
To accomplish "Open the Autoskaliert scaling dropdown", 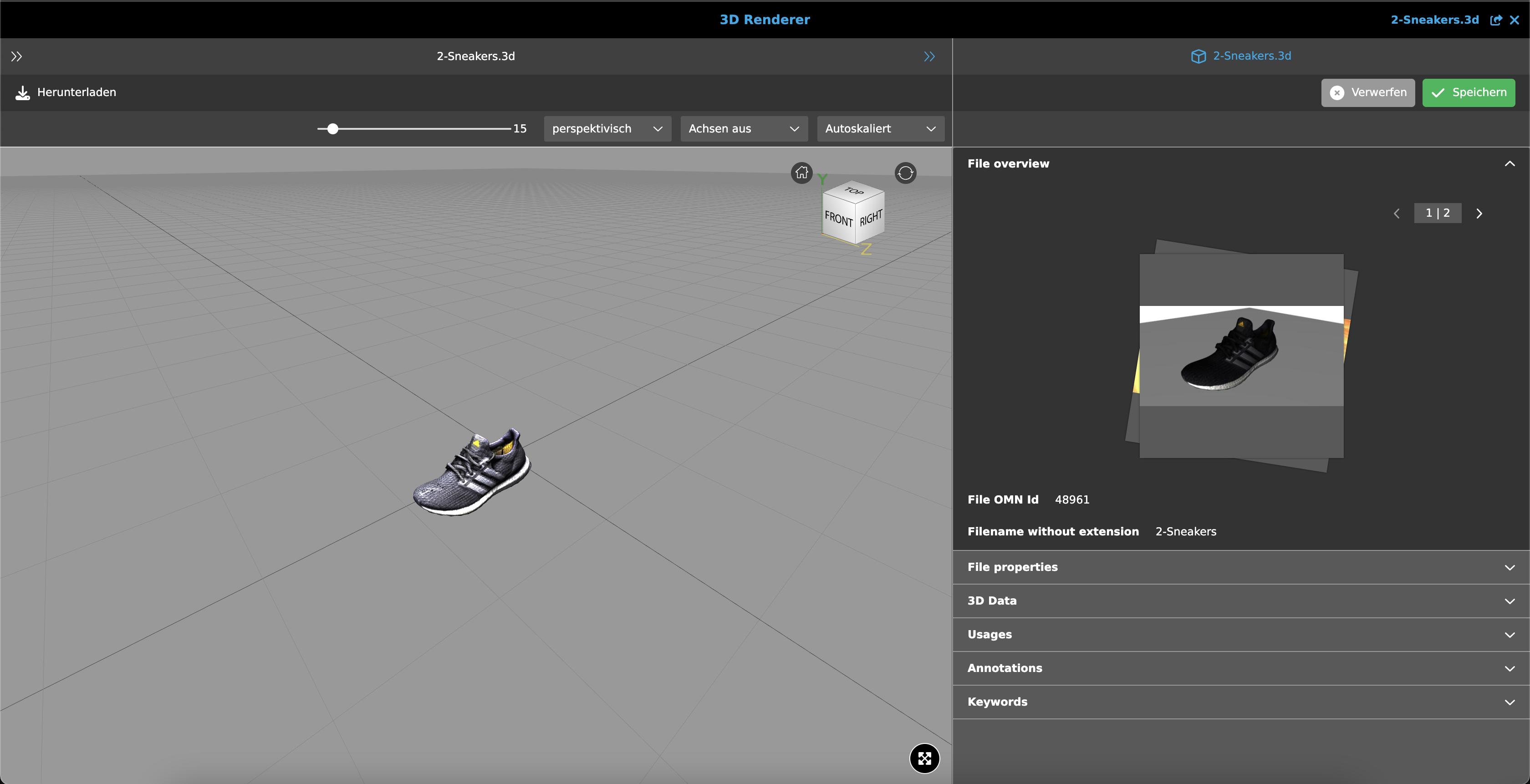I will (x=880, y=129).
